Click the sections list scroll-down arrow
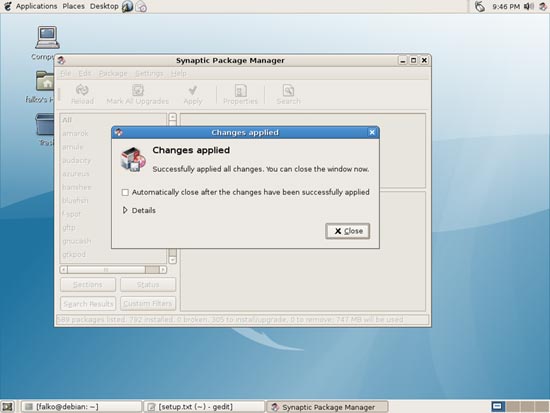The width and height of the screenshot is (550, 413). click(173, 260)
